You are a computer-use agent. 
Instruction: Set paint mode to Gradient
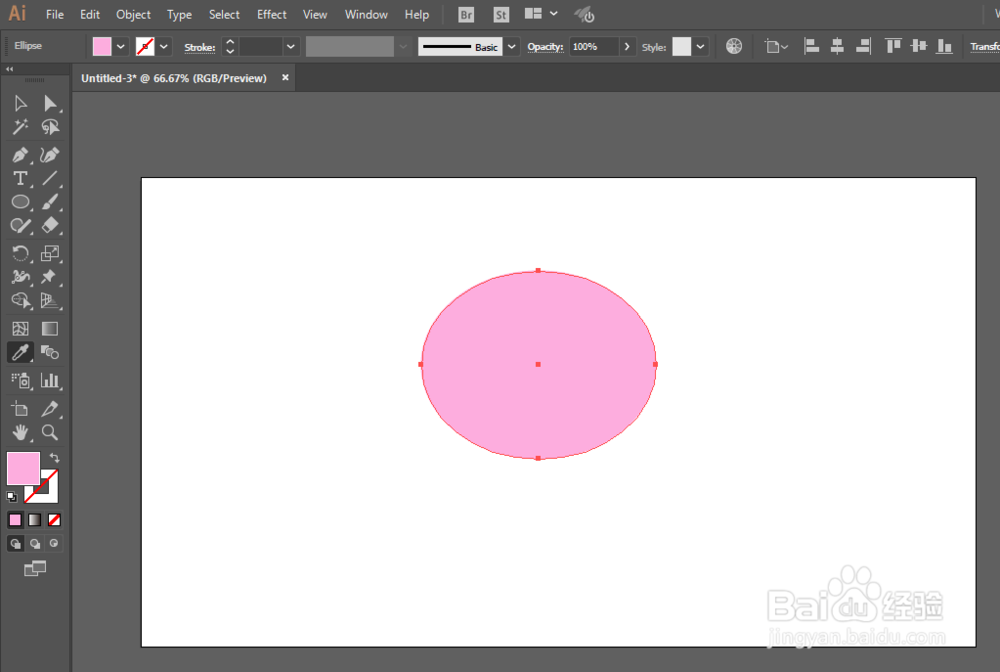[x=34, y=520]
